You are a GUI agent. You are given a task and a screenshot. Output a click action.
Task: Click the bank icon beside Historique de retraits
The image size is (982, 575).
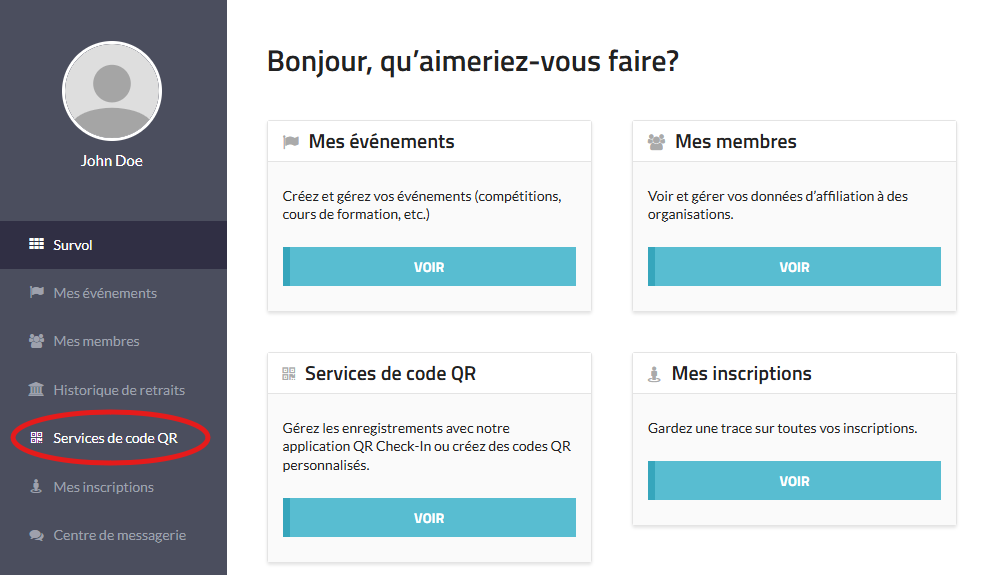(36, 390)
